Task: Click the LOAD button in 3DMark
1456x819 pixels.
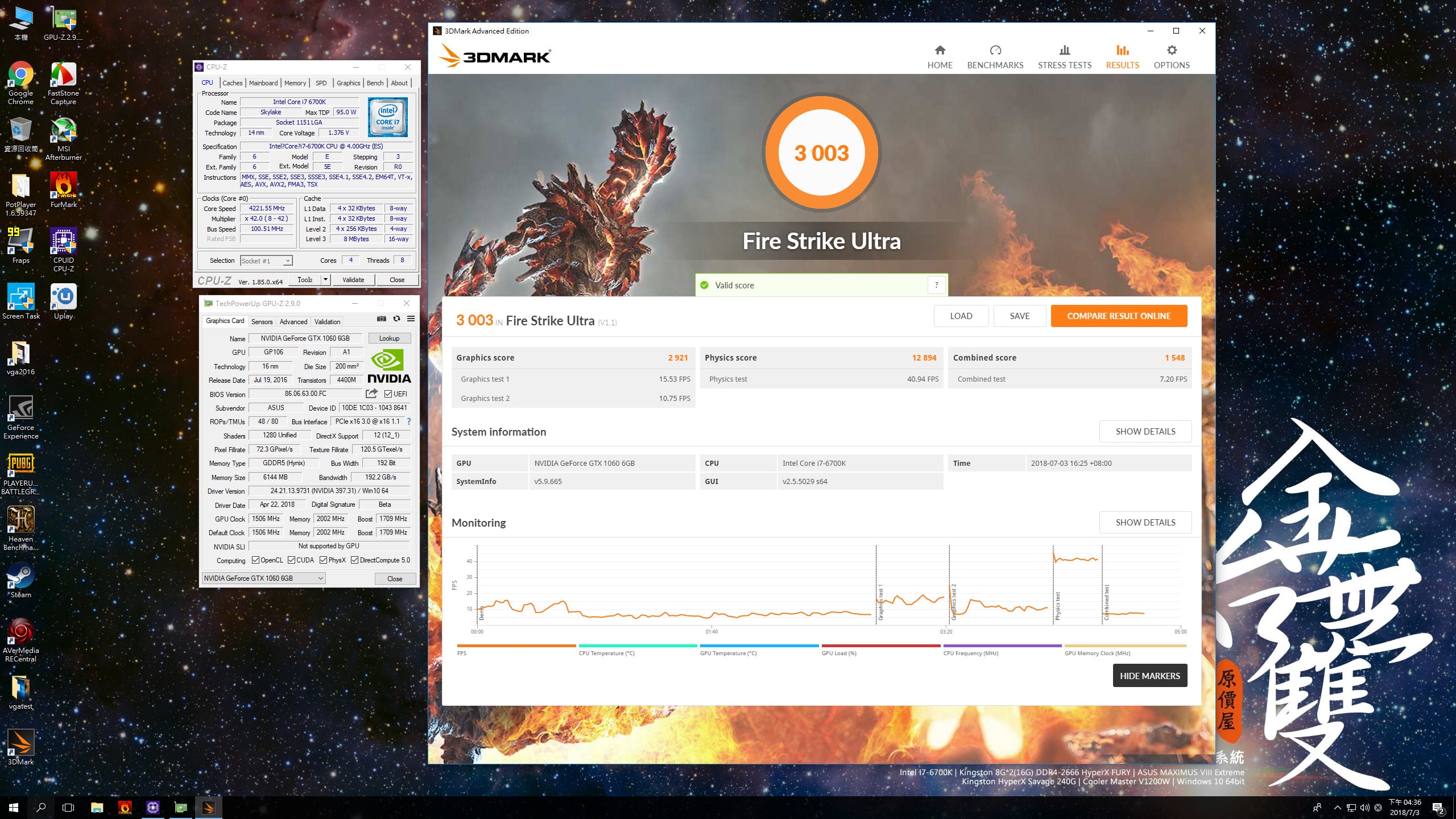Action: click(x=961, y=316)
